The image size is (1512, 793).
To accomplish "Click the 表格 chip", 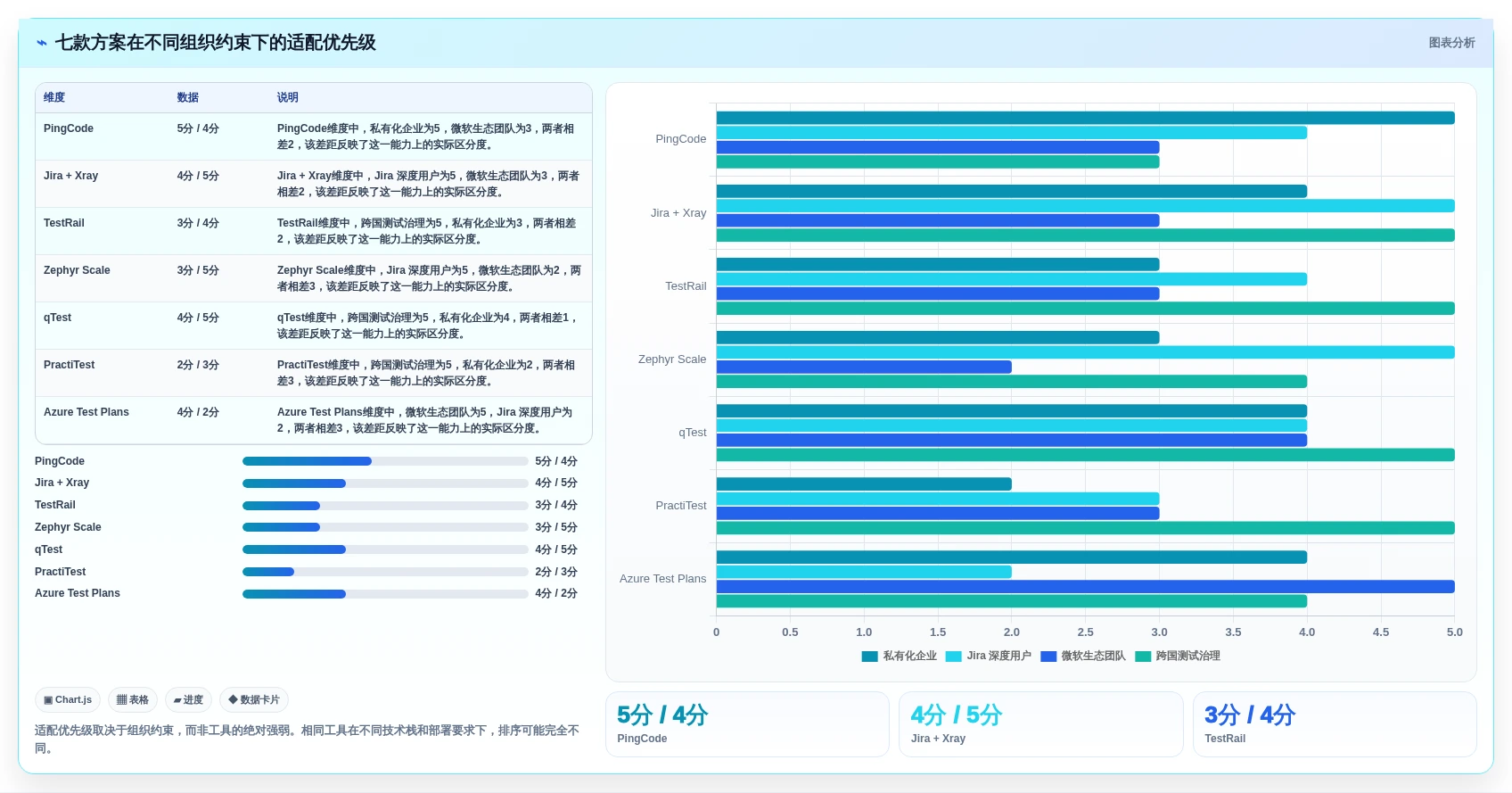I will click(x=133, y=700).
